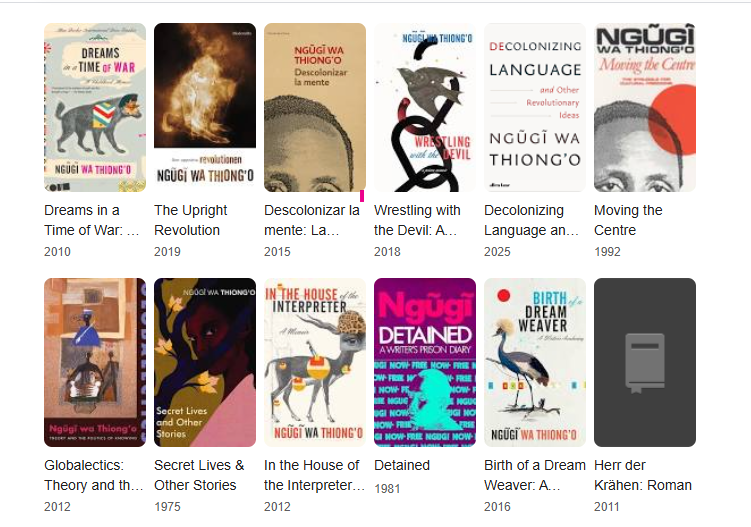Click the 'Globalectics: Theory and th…' title
The width and height of the screenshot is (751, 527).
pos(94,475)
